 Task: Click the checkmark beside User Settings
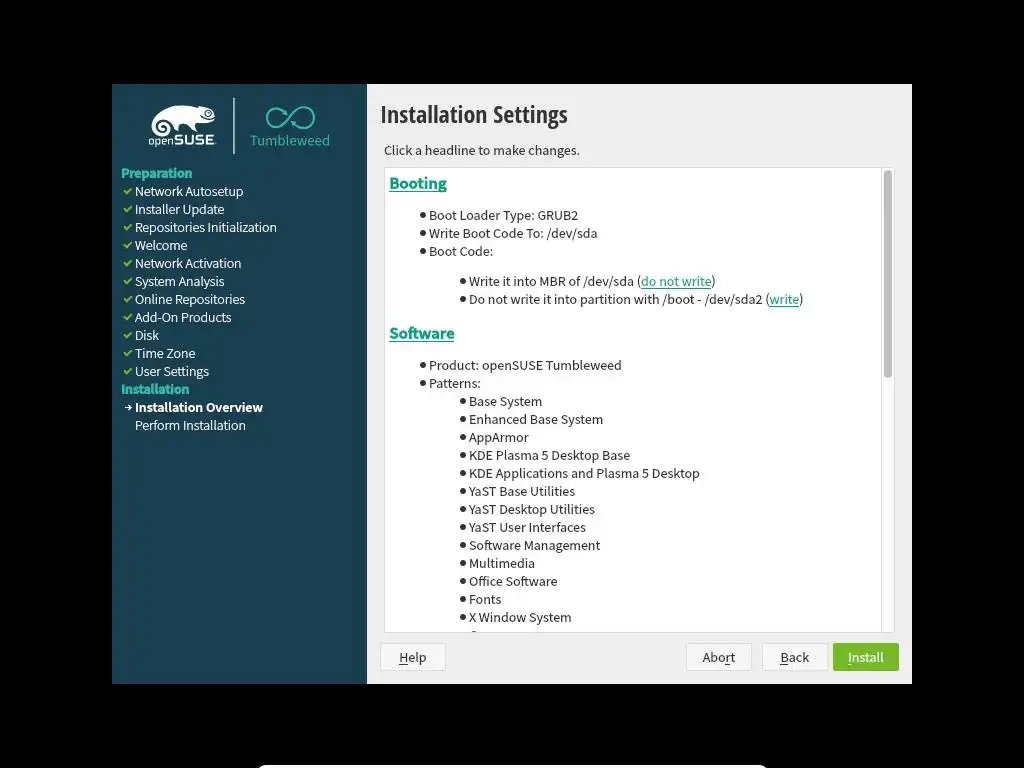[x=128, y=372]
